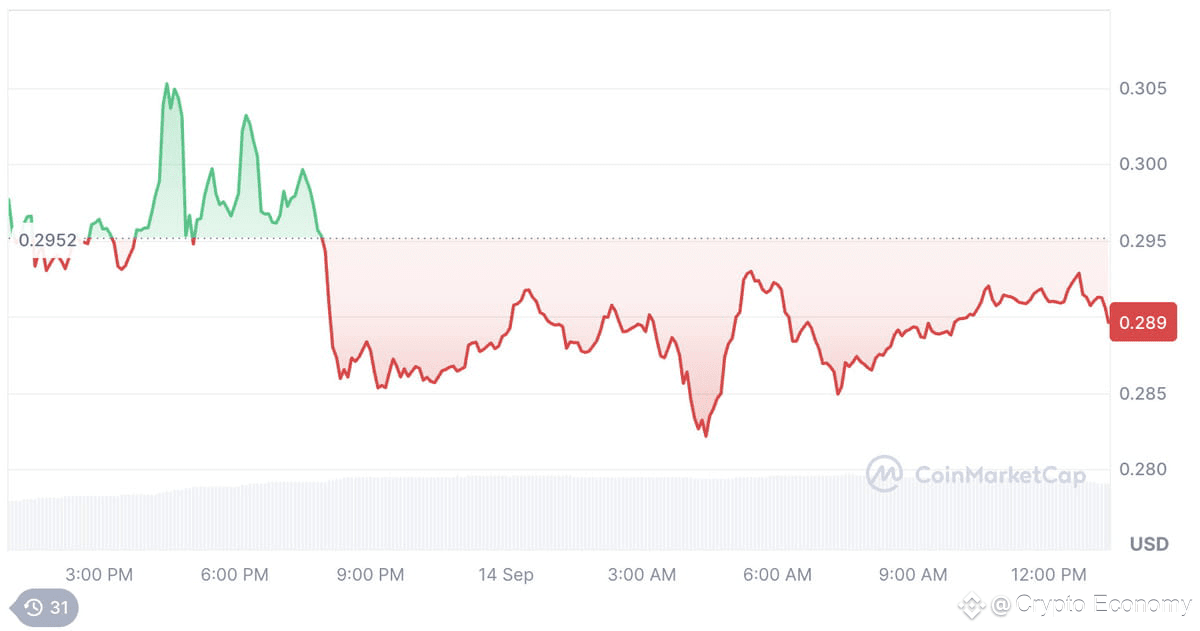Click the 31 history badge button
The height and width of the screenshot is (631, 1200).
[x=44, y=607]
